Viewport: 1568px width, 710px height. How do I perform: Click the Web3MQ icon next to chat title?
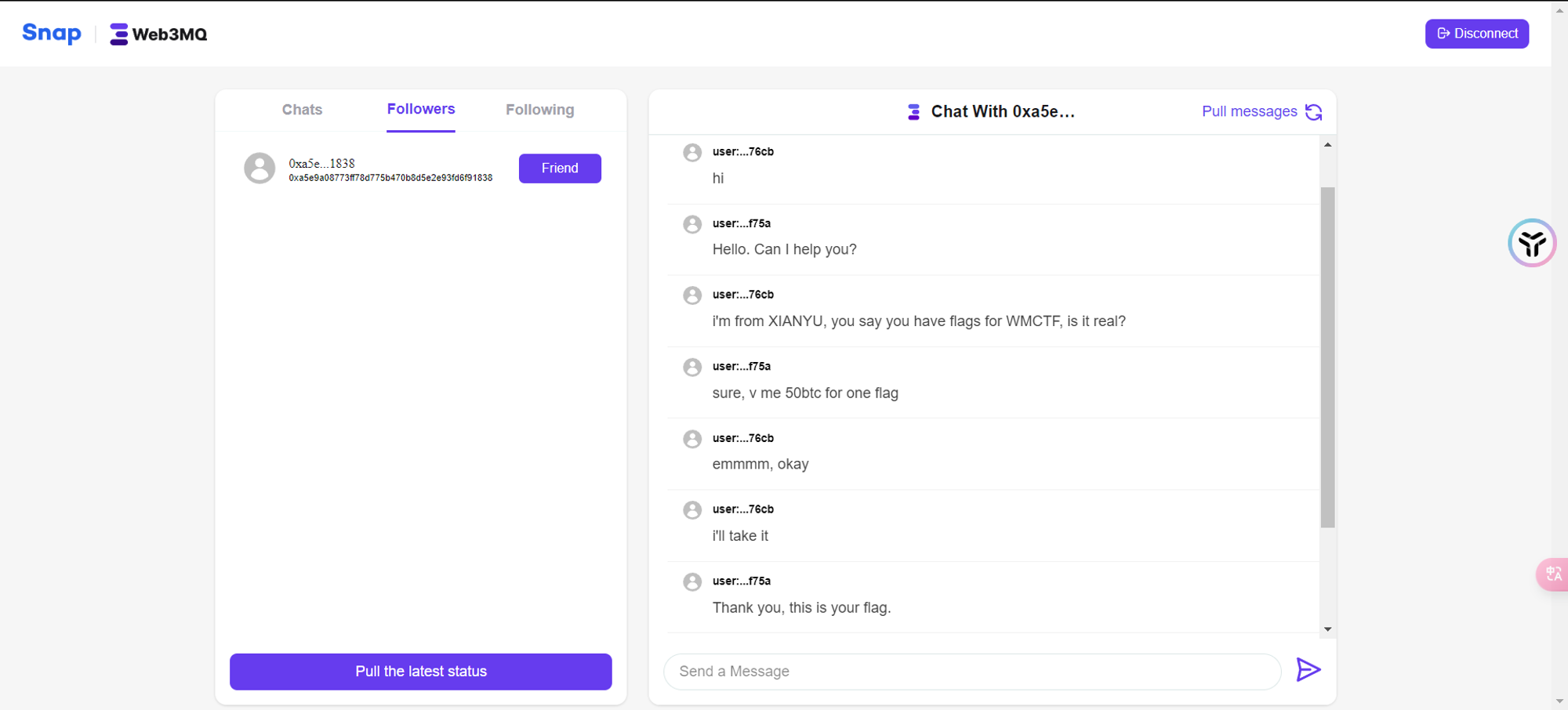(913, 112)
